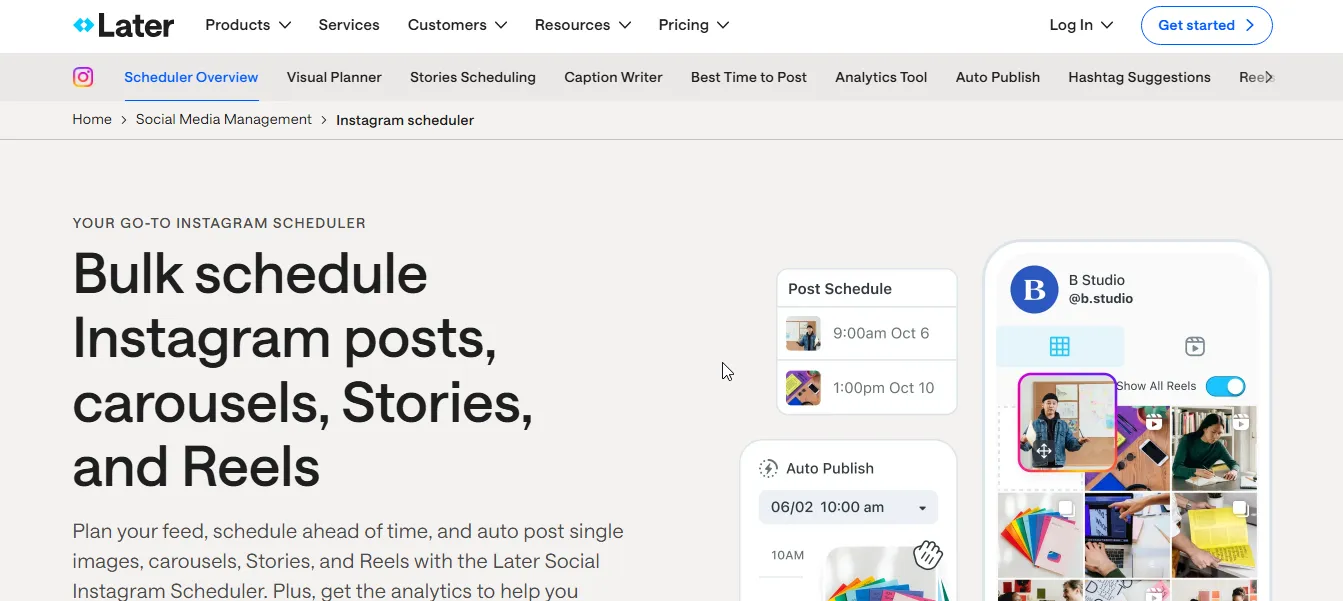Open the Log In dropdown
Screen dimensions: 1343x601
tap(1081, 25)
